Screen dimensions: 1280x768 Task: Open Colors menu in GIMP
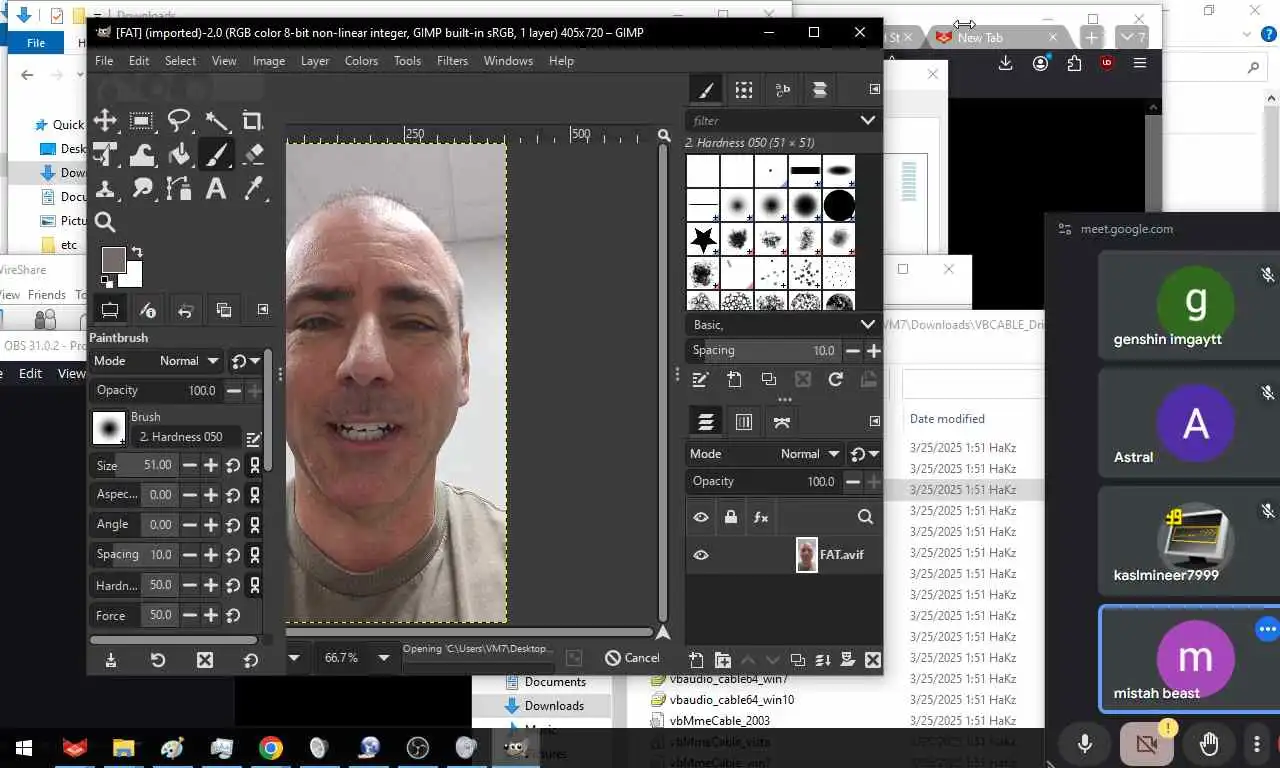coord(361,61)
